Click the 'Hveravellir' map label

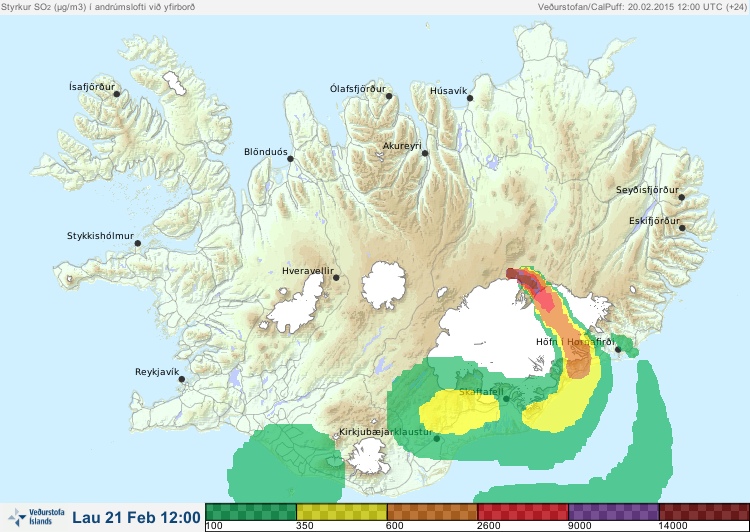(x=308, y=271)
